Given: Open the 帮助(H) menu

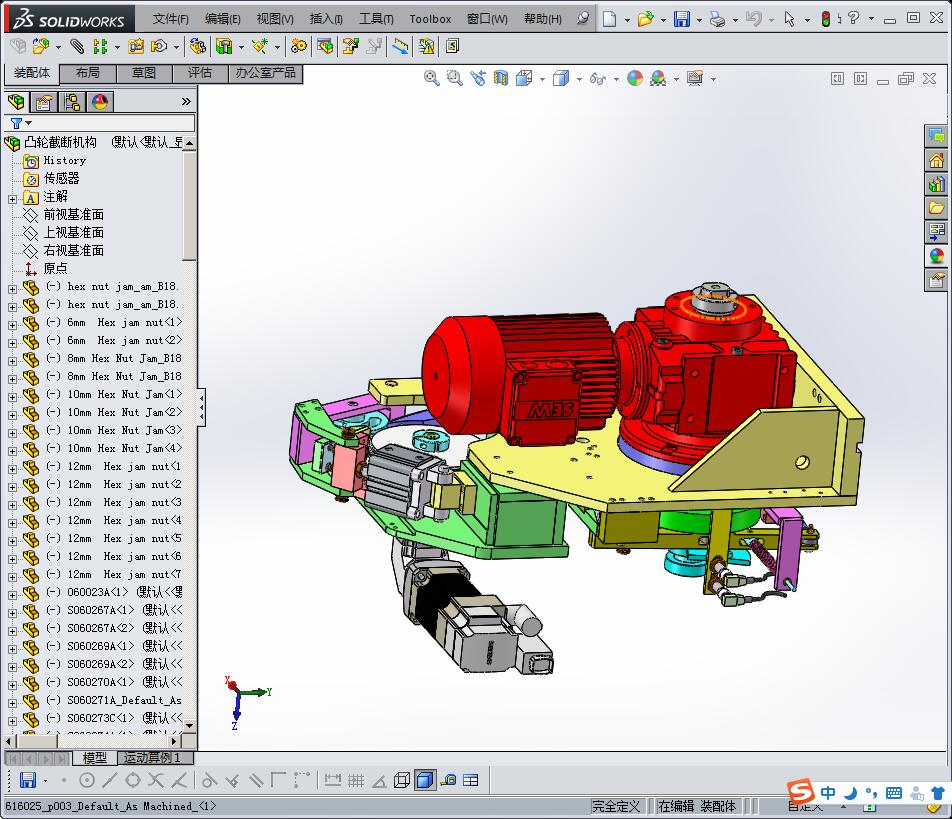Looking at the screenshot, I should click(x=543, y=19).
